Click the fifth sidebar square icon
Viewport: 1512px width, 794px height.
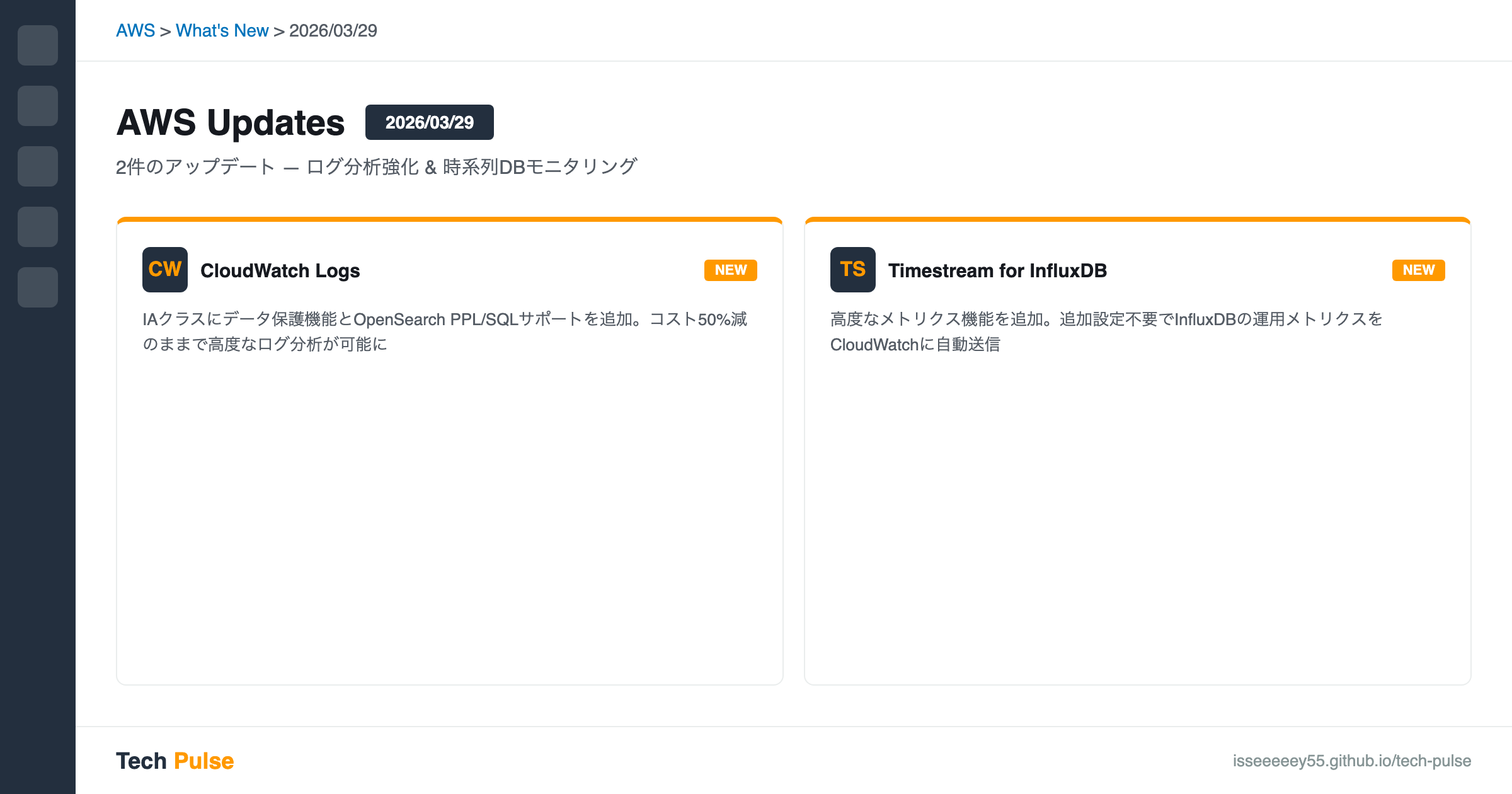coord(38,287)
